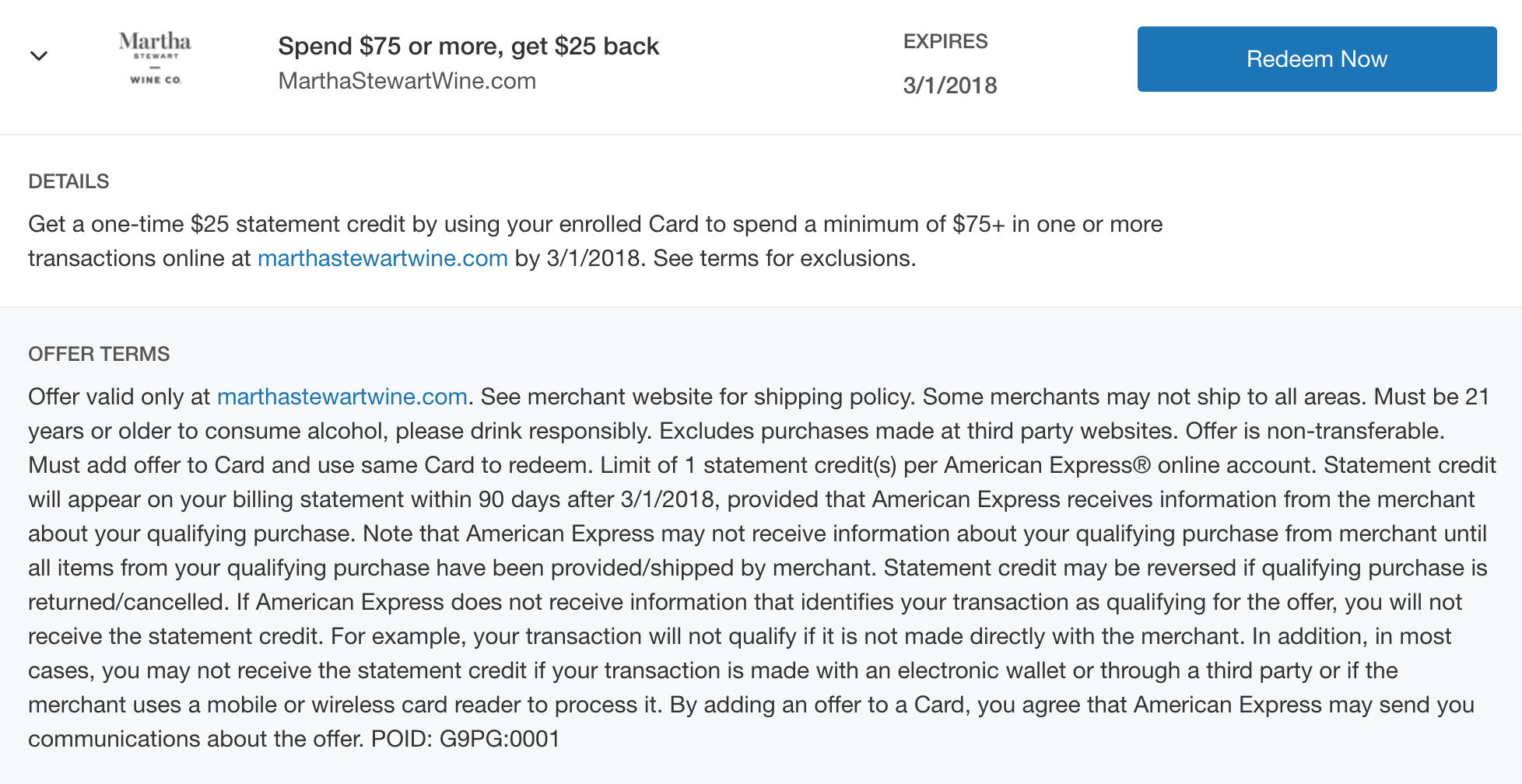Click the EXPIRES label
Image resolution: width=1522 pixels, height=784 pixels.
[945, 41]
